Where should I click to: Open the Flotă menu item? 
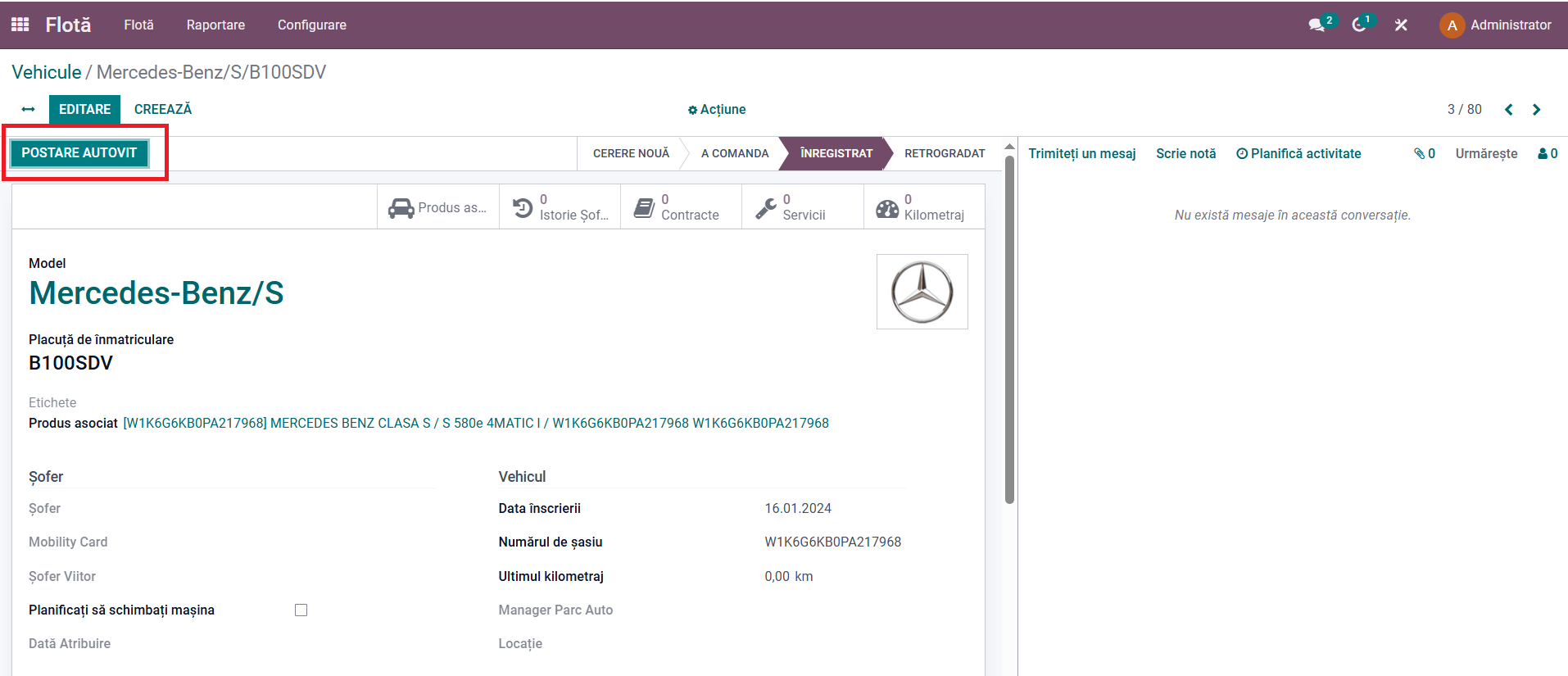[x=138, y=25]
